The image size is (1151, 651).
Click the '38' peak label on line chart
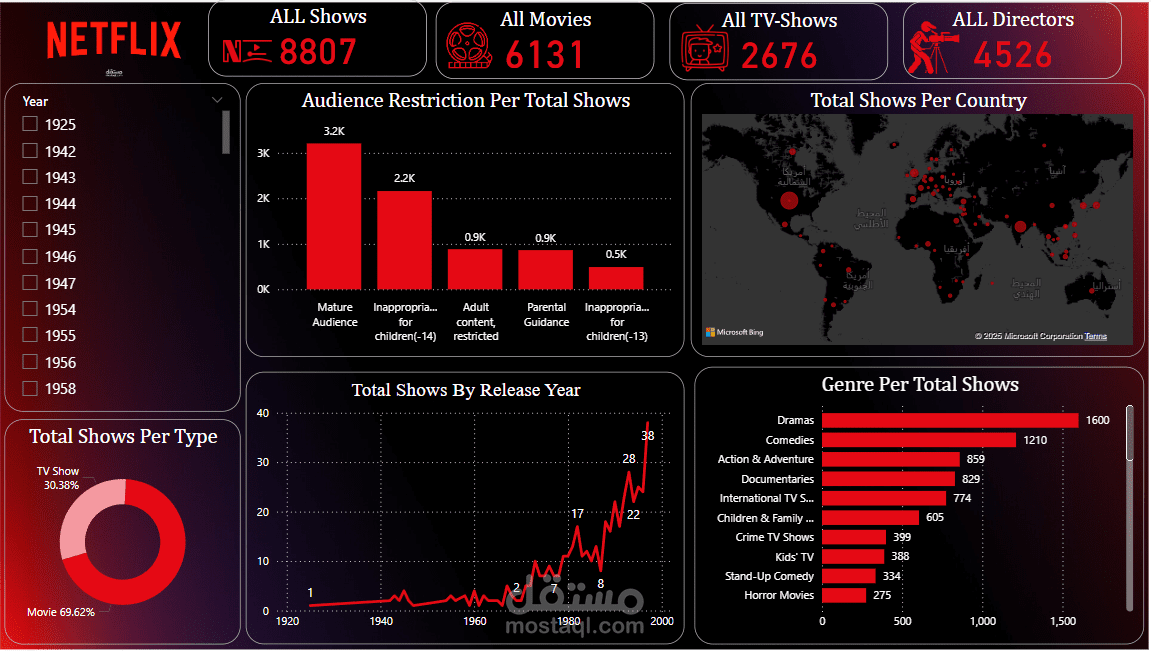tap(647, 436)
